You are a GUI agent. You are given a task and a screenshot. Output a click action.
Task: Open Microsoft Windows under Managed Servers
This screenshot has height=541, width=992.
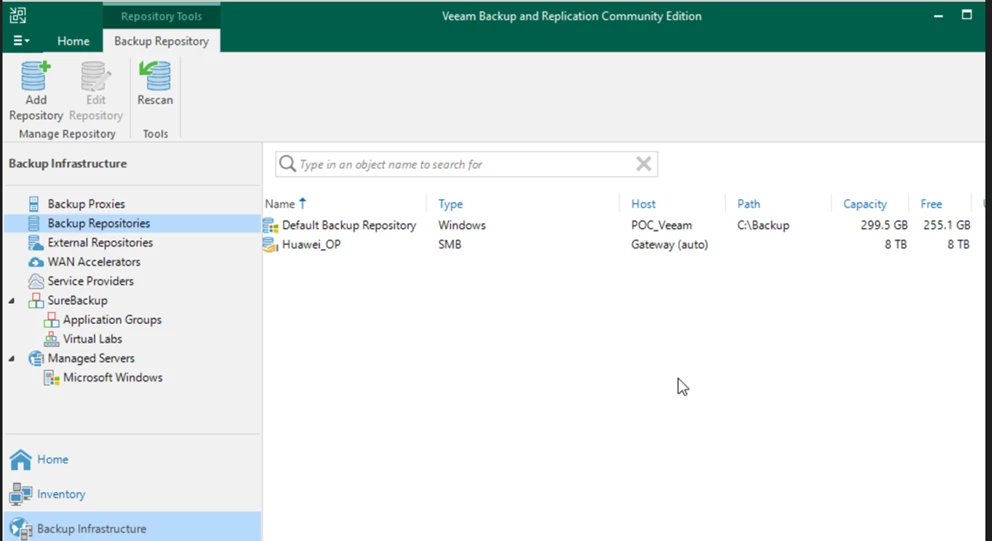click(113, 378)
